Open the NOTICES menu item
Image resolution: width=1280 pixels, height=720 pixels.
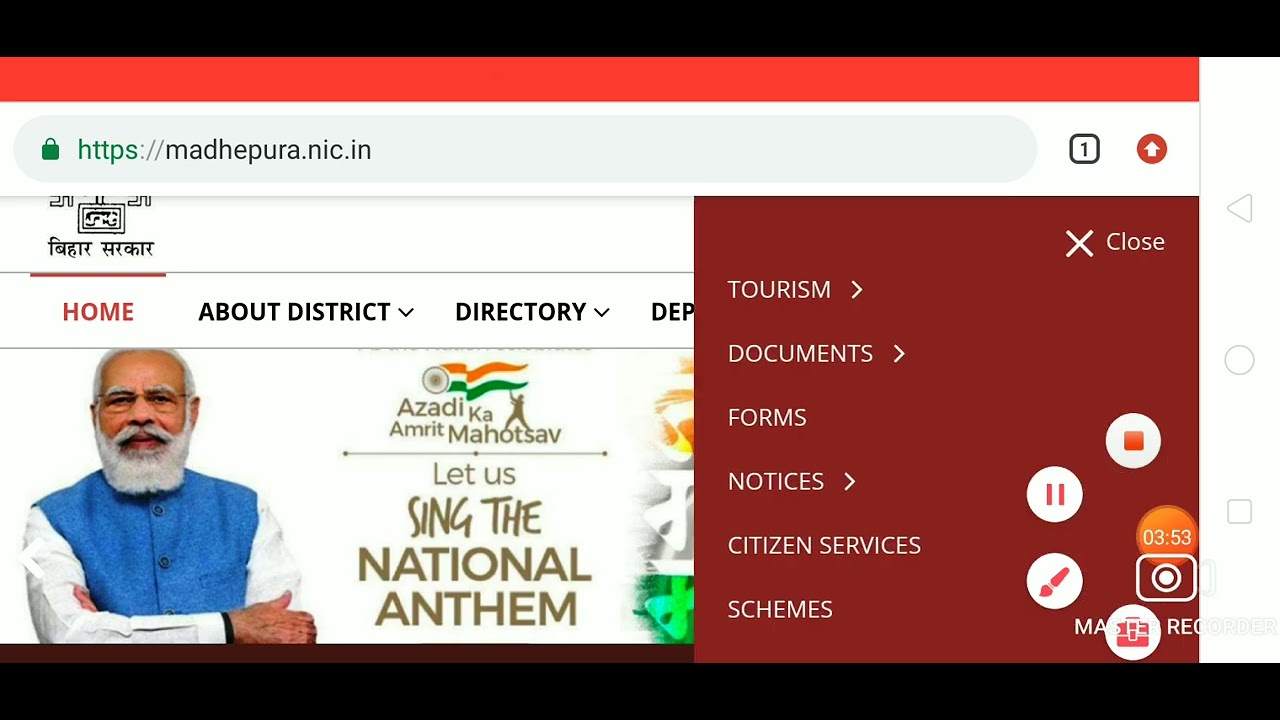click(776, 482)
